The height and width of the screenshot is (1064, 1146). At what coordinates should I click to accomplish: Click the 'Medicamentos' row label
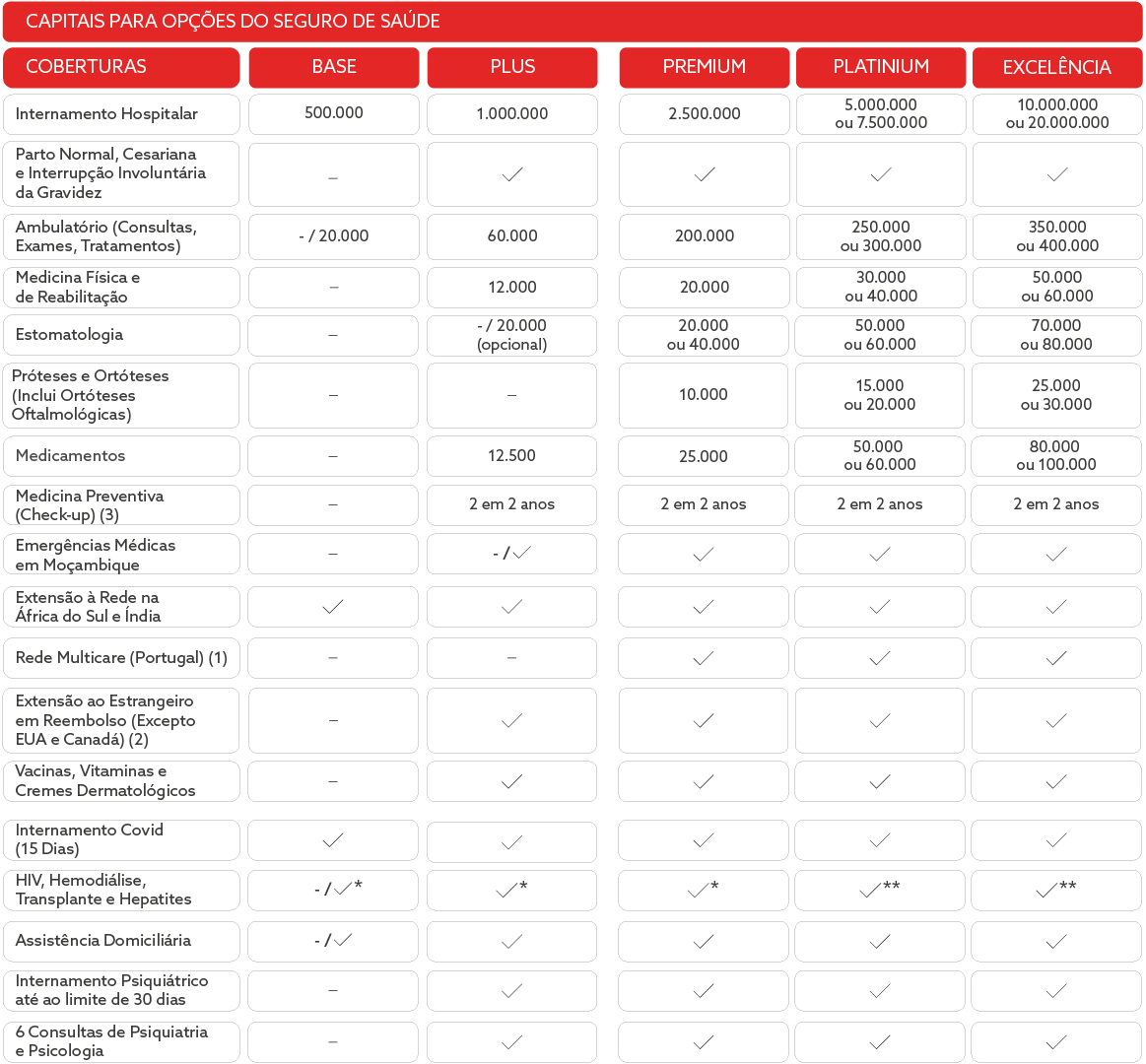tap(70, 456)
